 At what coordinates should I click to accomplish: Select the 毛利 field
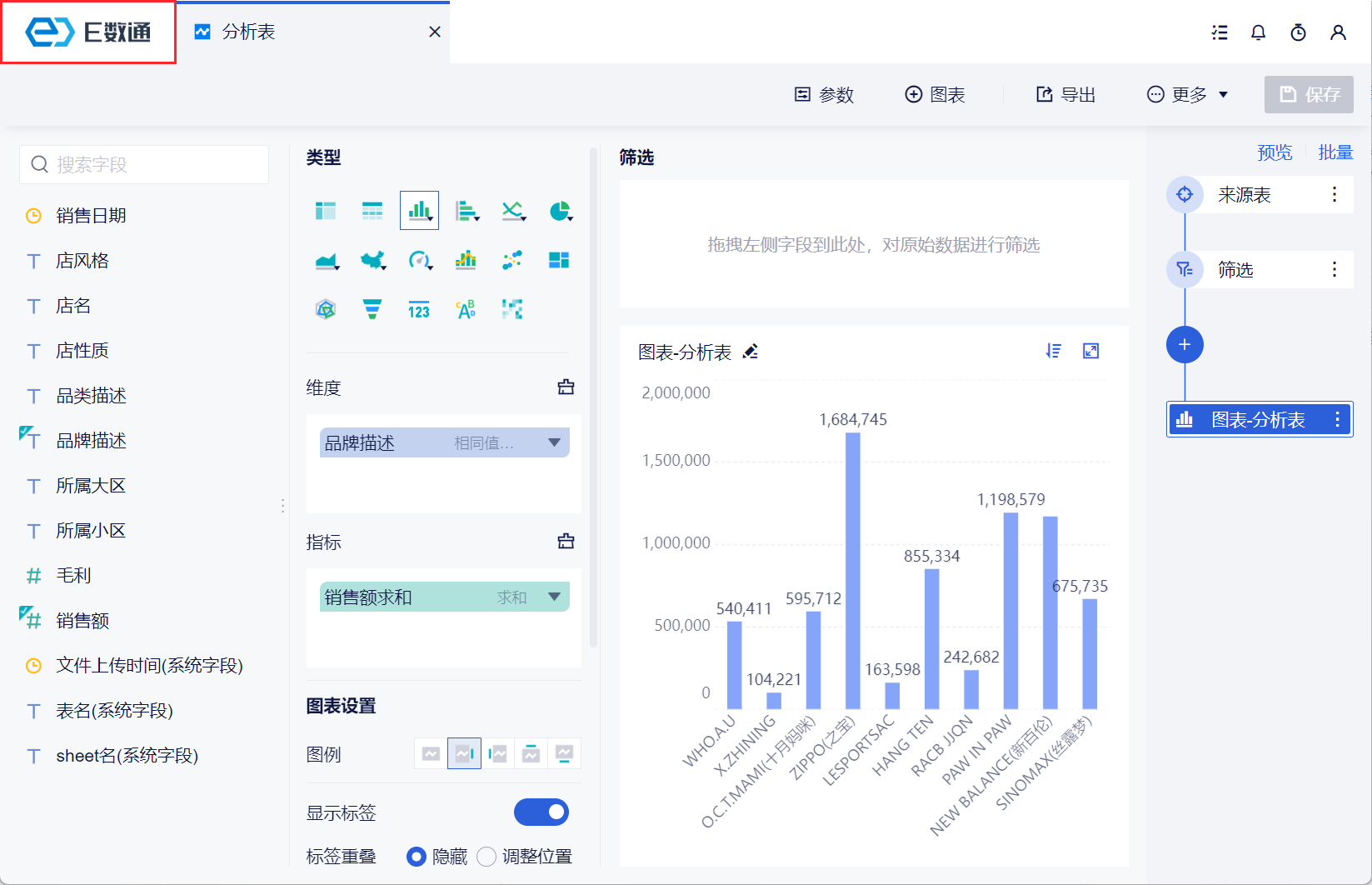pos(73,576)
